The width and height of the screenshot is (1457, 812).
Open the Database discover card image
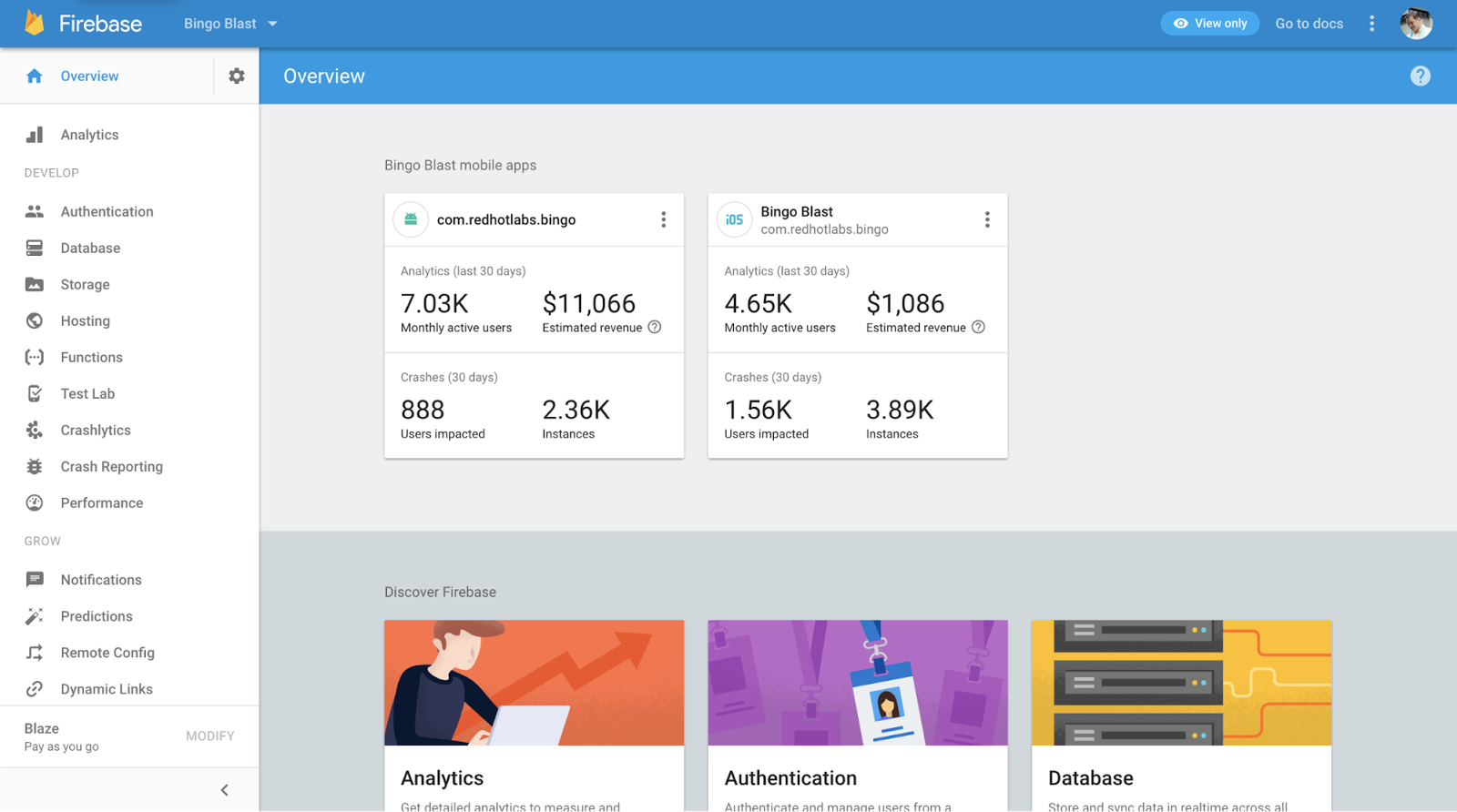click(x=1181, y=683)
